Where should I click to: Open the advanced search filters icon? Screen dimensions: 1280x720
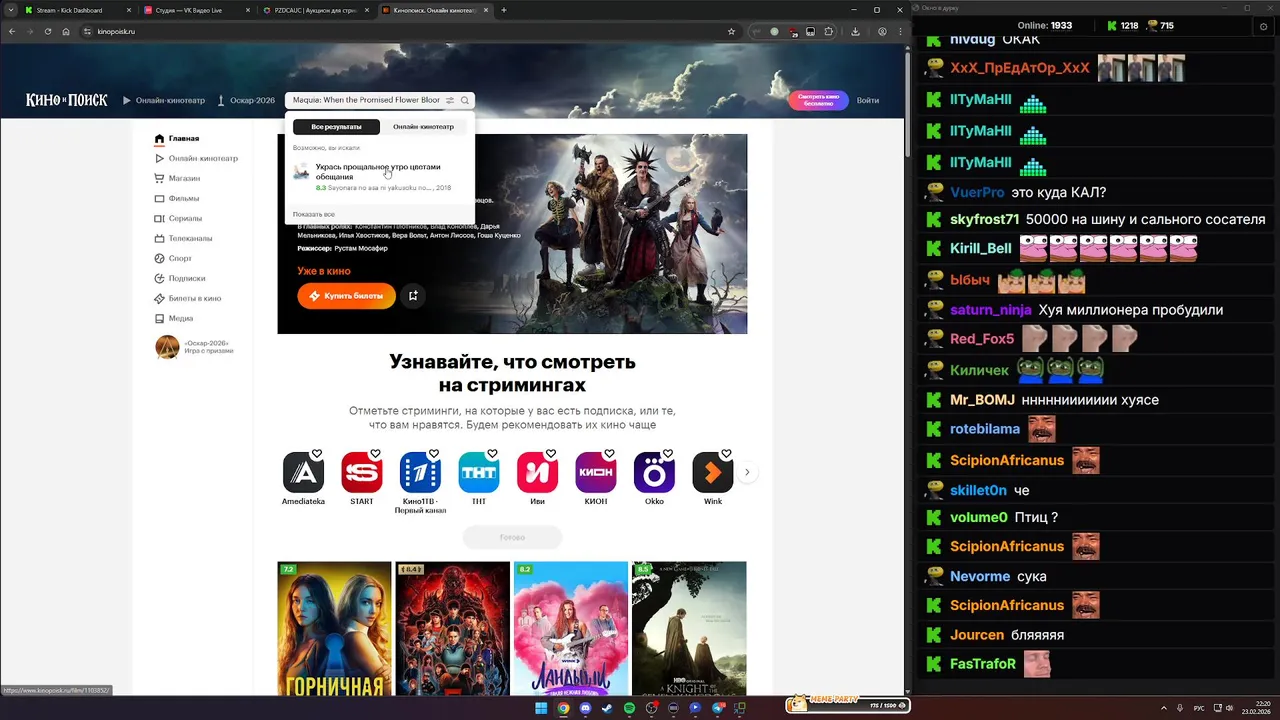pos(450,100)
